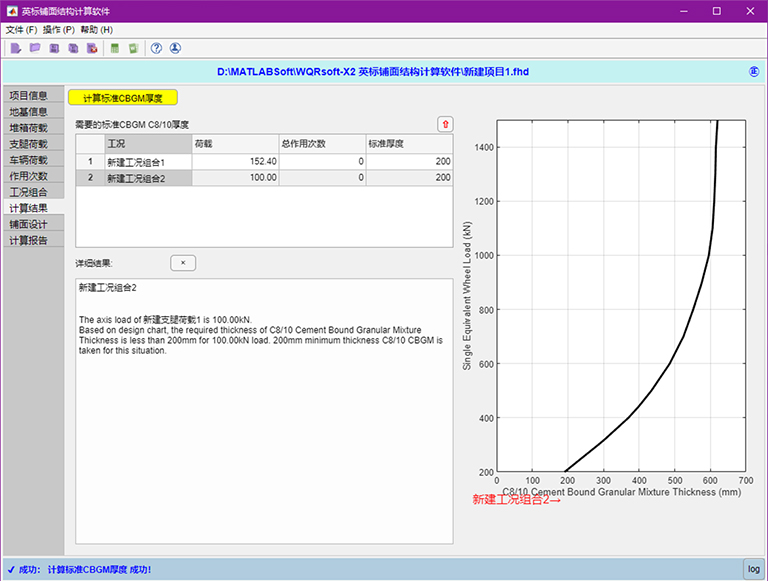This screenshot has width=768, height=581.
Task: Click the close project icon with red X
Action: [92, 48]
